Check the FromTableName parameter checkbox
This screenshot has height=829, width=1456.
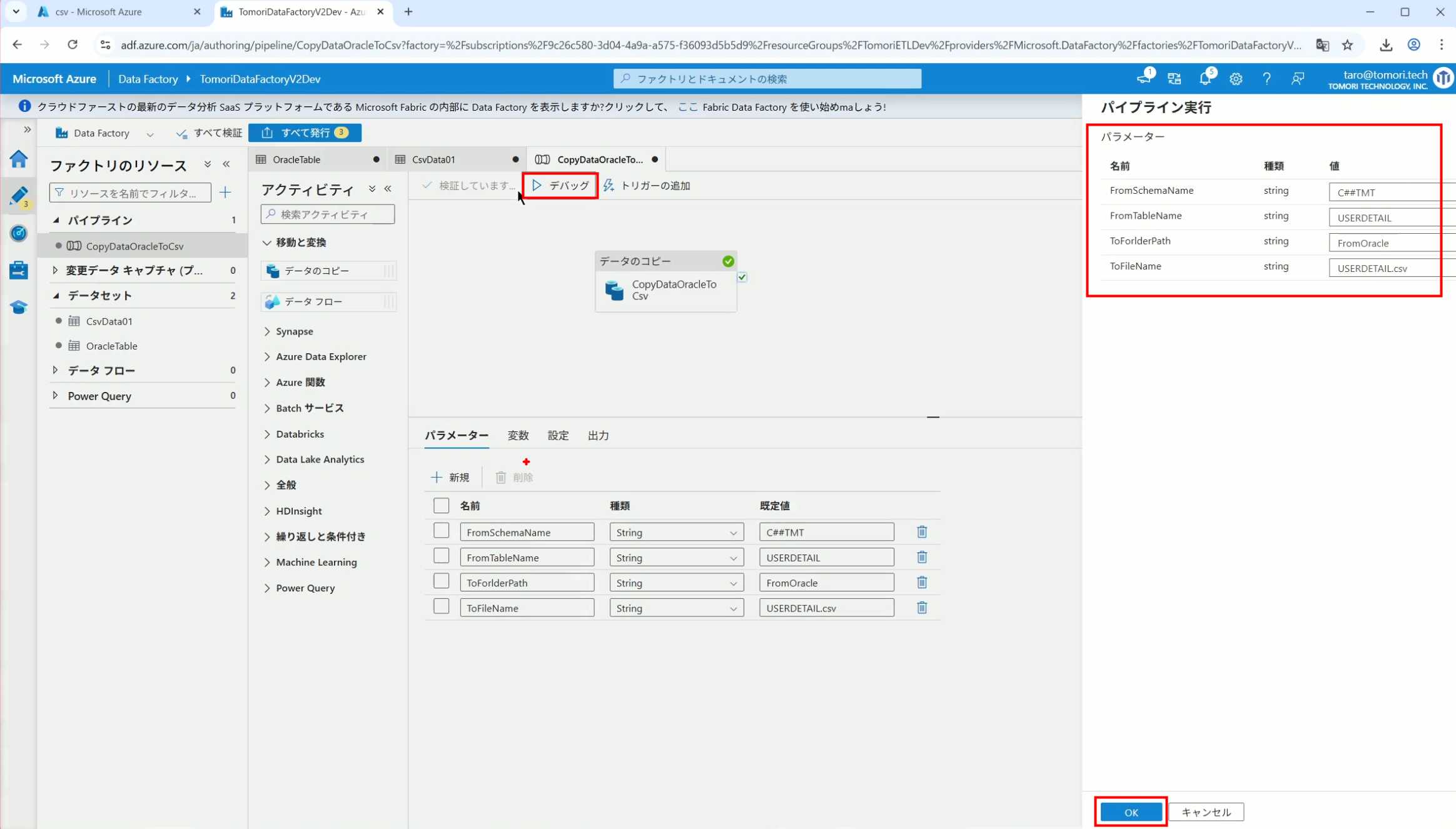[441, 556]
